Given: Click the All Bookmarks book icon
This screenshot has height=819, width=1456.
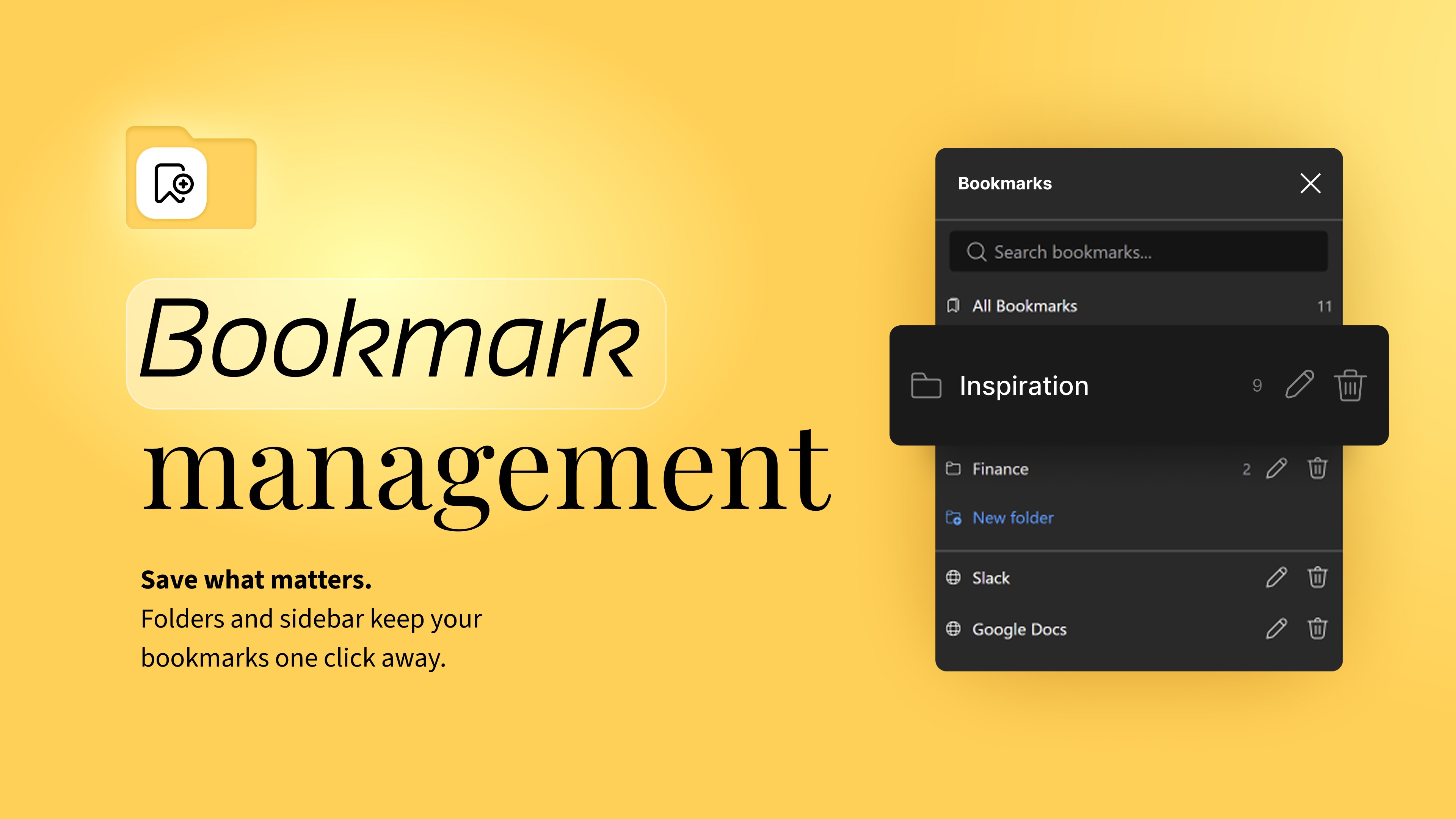Looking at the screenshot, I should pyautogui.click(x=953, y=306).
